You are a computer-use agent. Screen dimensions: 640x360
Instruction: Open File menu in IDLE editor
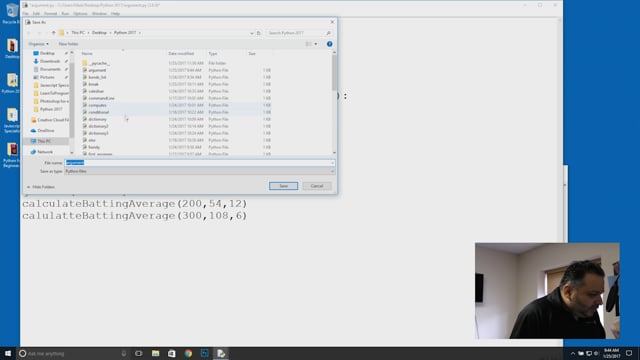26,13
